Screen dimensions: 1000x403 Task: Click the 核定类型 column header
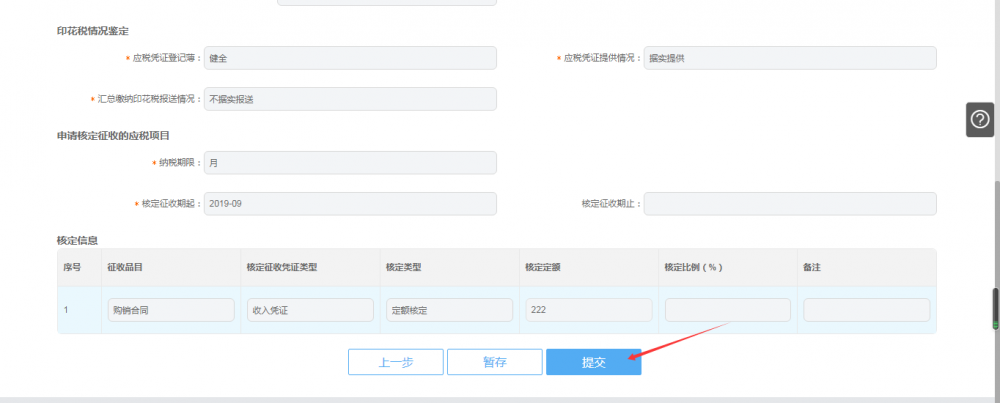404,268
